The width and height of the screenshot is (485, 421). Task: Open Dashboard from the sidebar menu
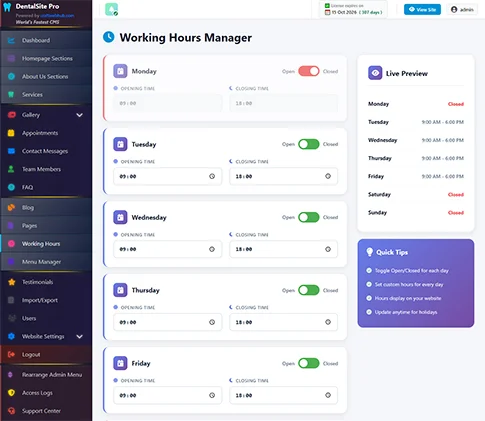[x=46, y=40]
